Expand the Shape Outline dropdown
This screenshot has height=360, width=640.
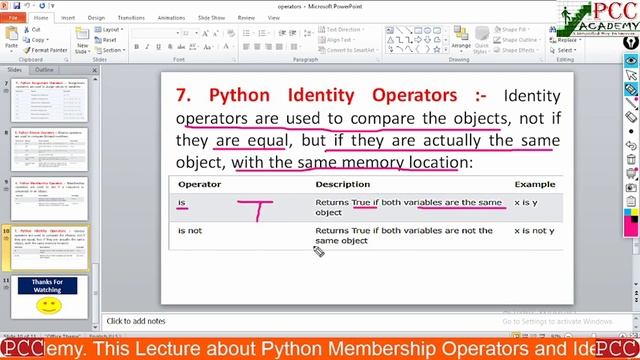coord(516,40)
